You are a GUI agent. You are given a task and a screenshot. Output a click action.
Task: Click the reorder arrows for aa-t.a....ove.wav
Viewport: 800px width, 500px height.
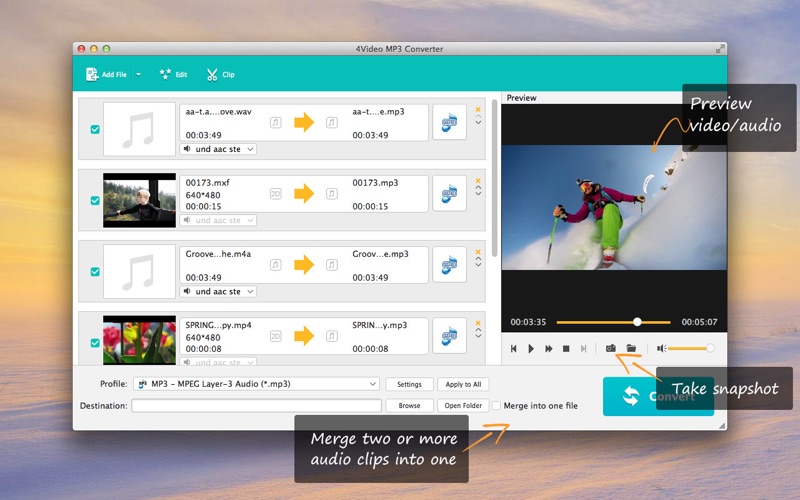pyautogui.click(x=478, y=119)
